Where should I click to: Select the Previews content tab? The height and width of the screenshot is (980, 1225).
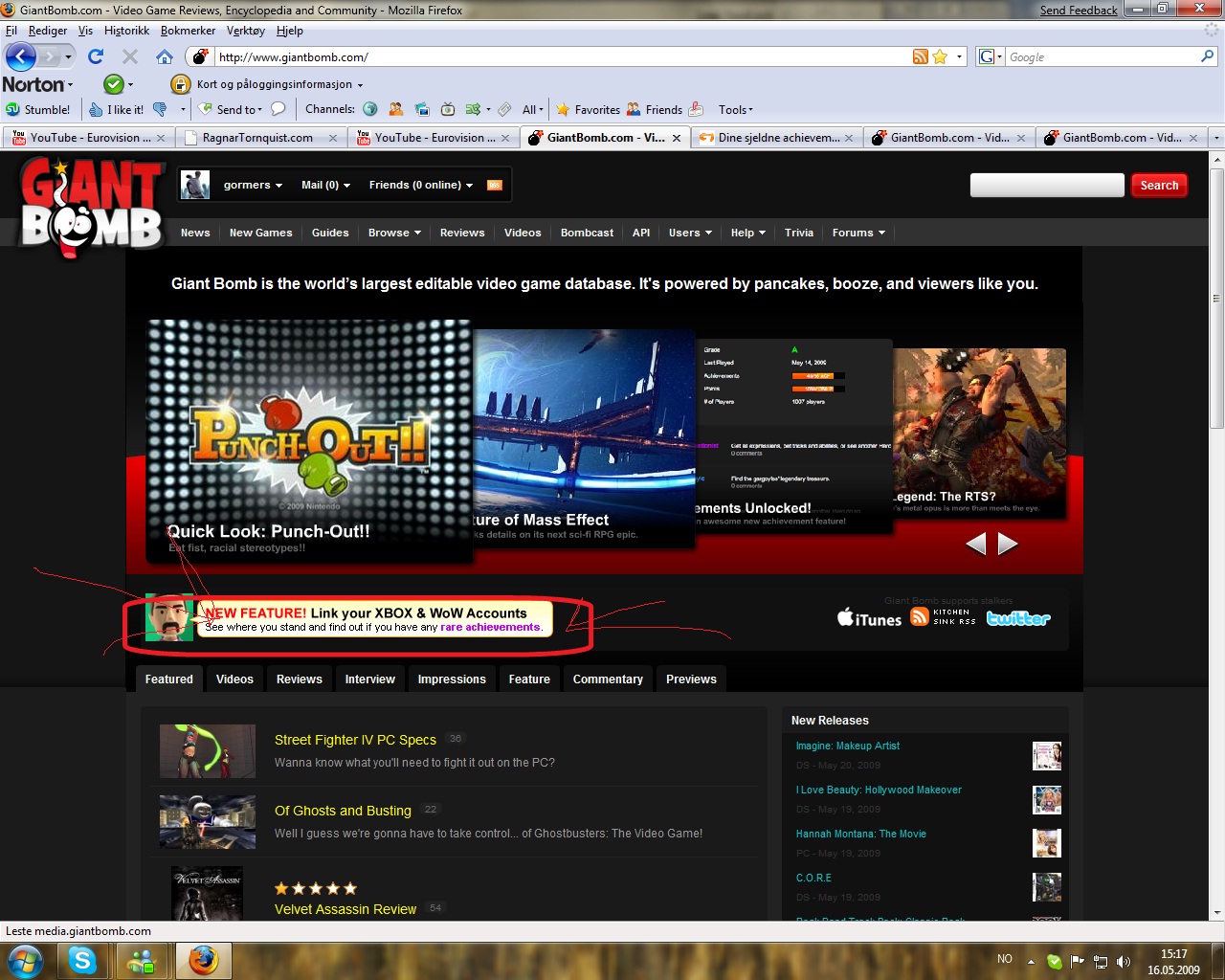[691, 679]
